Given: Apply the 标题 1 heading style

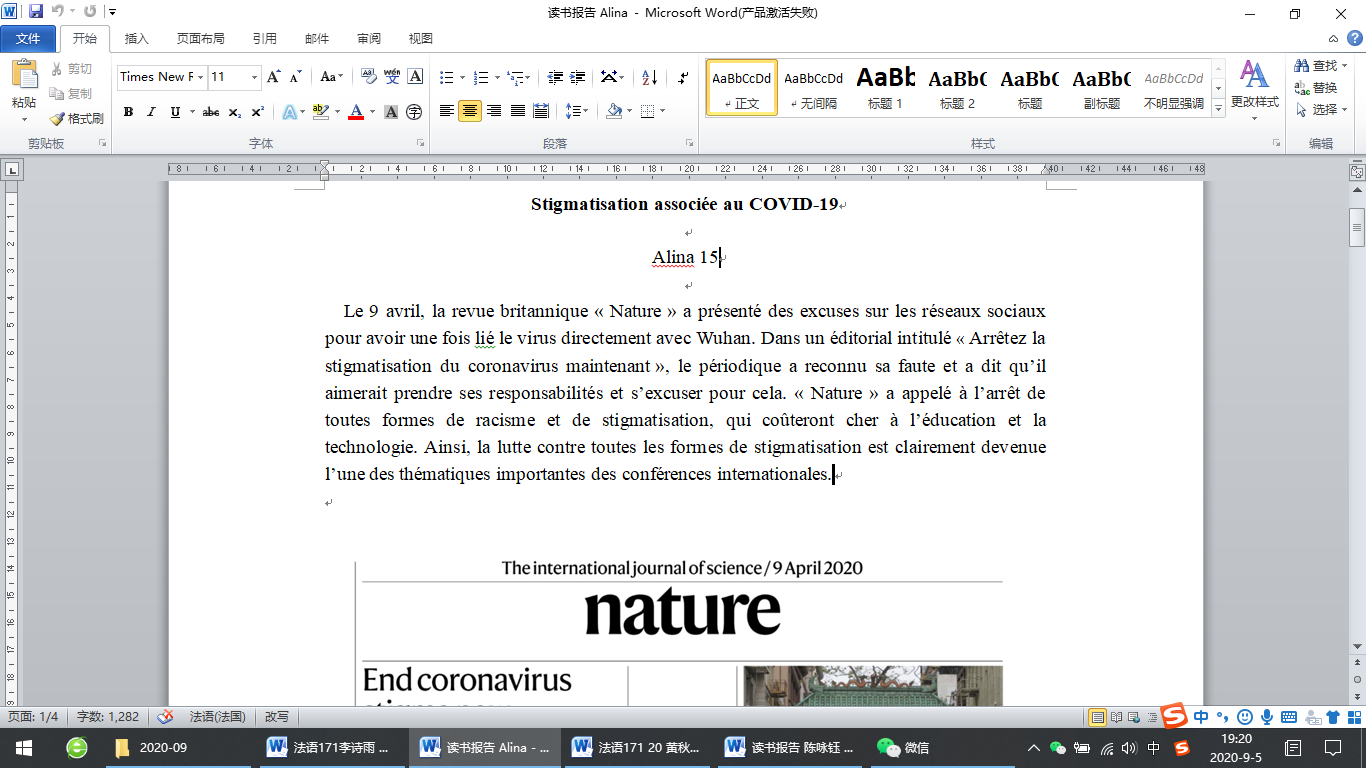Looking at the screenshot, I should pyautogui.click(x=885, y=87).
